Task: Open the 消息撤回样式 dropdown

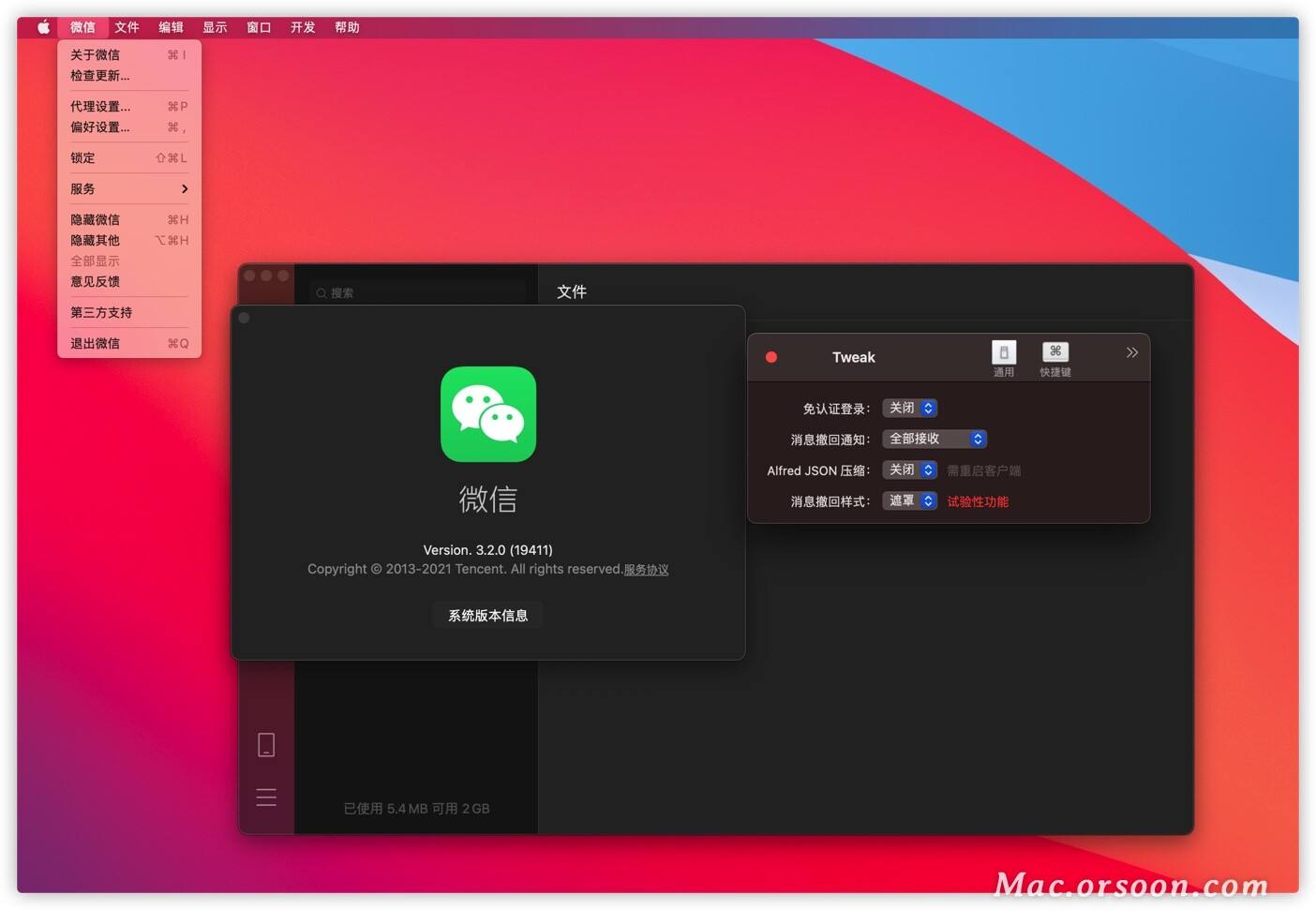Action: (x=910, y=500)
